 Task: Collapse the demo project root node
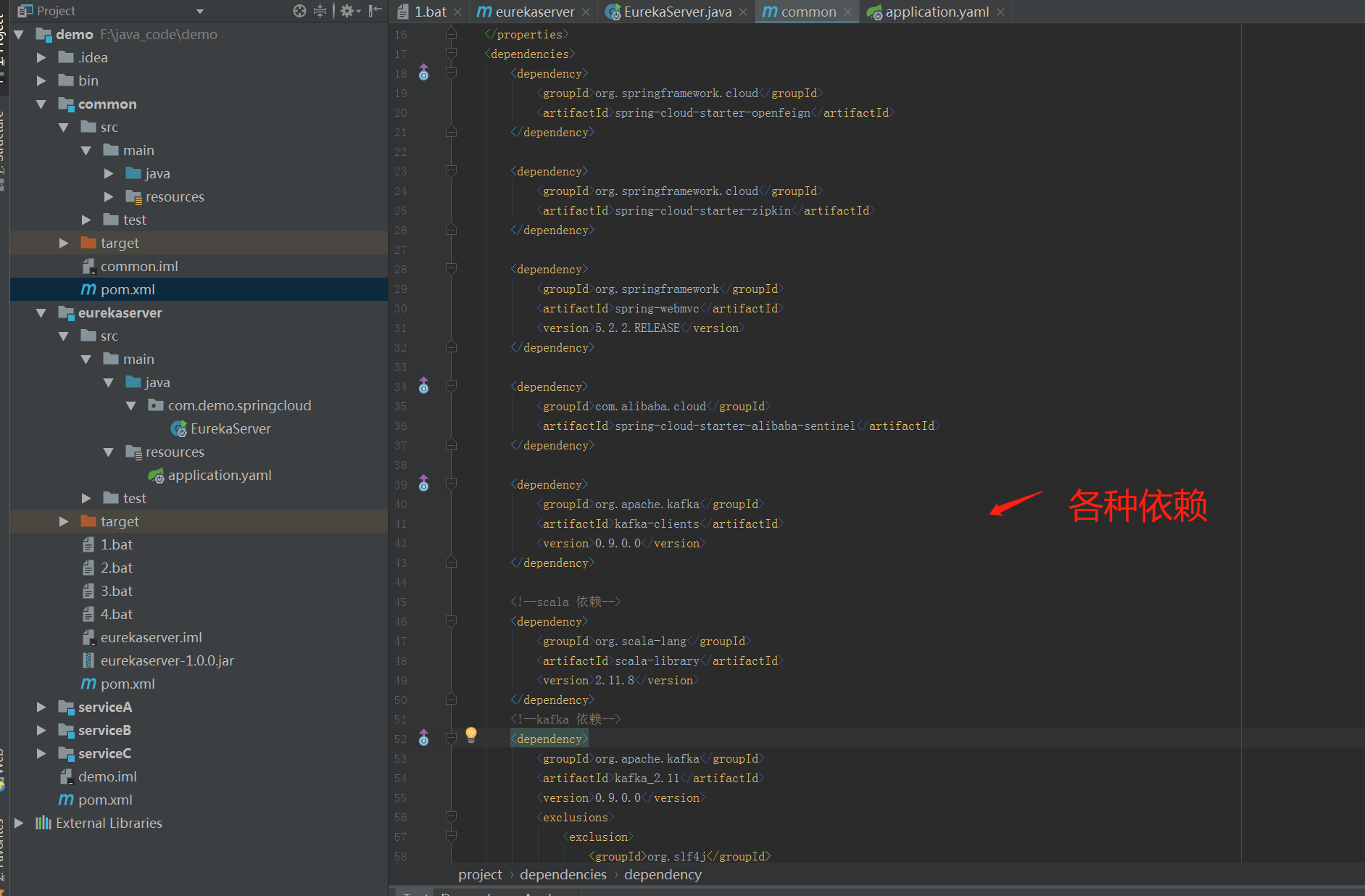click(x=19, y=34)
